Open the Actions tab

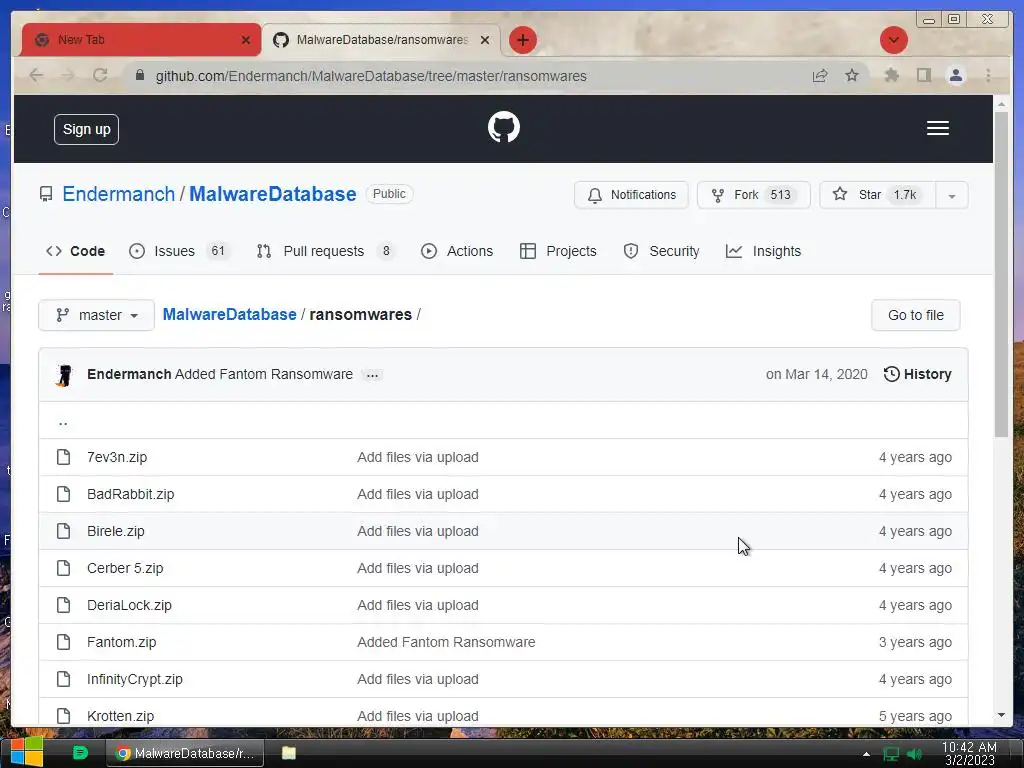tap(457, 251)
